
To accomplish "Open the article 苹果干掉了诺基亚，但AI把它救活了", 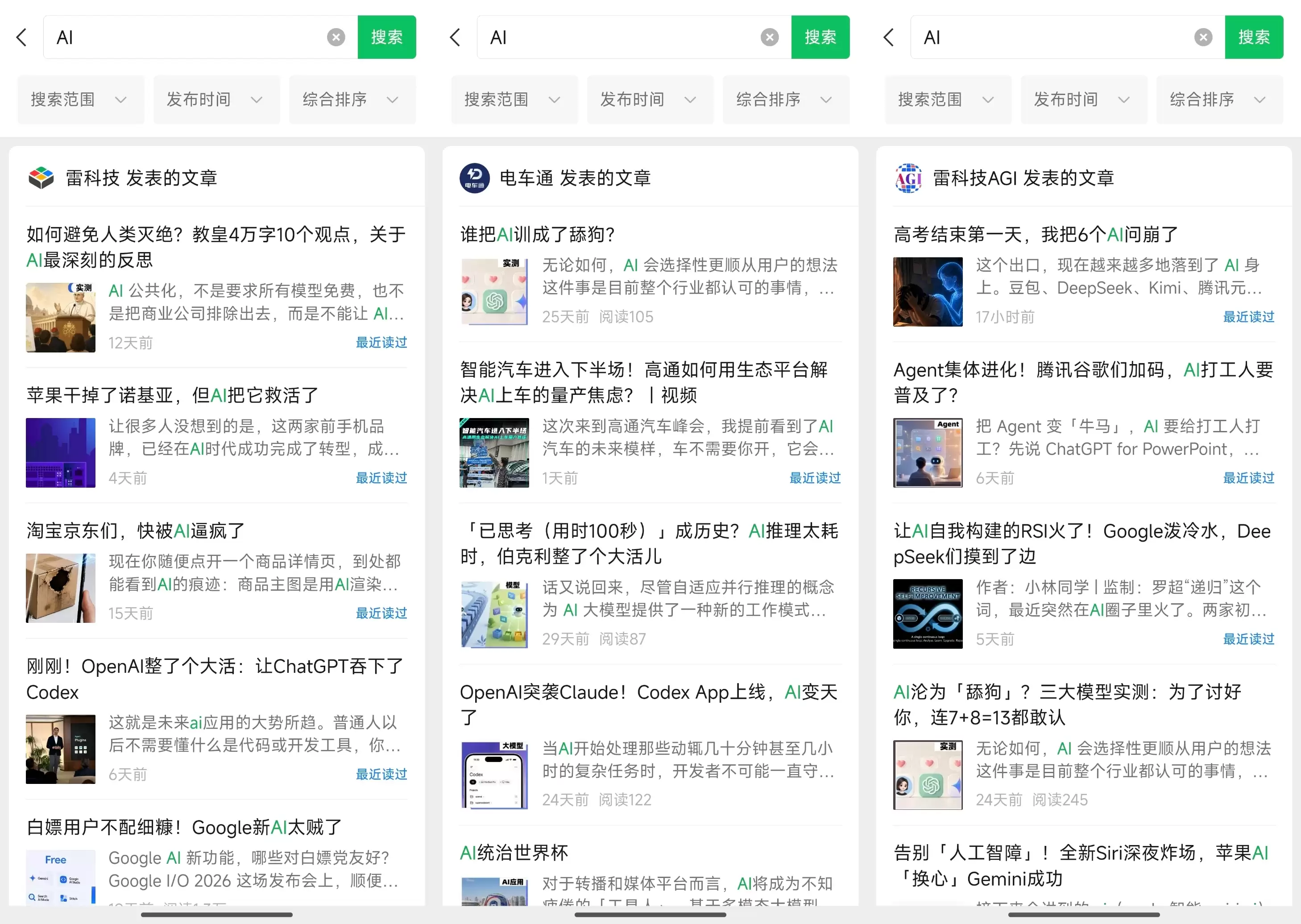I will coord(172,395).
